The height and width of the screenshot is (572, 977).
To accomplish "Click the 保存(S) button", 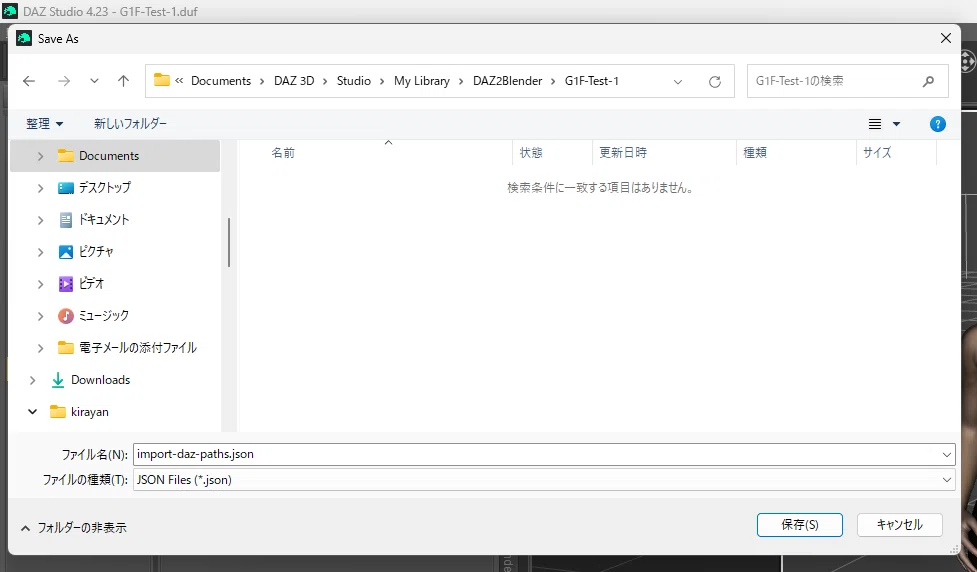I will 799,525.
